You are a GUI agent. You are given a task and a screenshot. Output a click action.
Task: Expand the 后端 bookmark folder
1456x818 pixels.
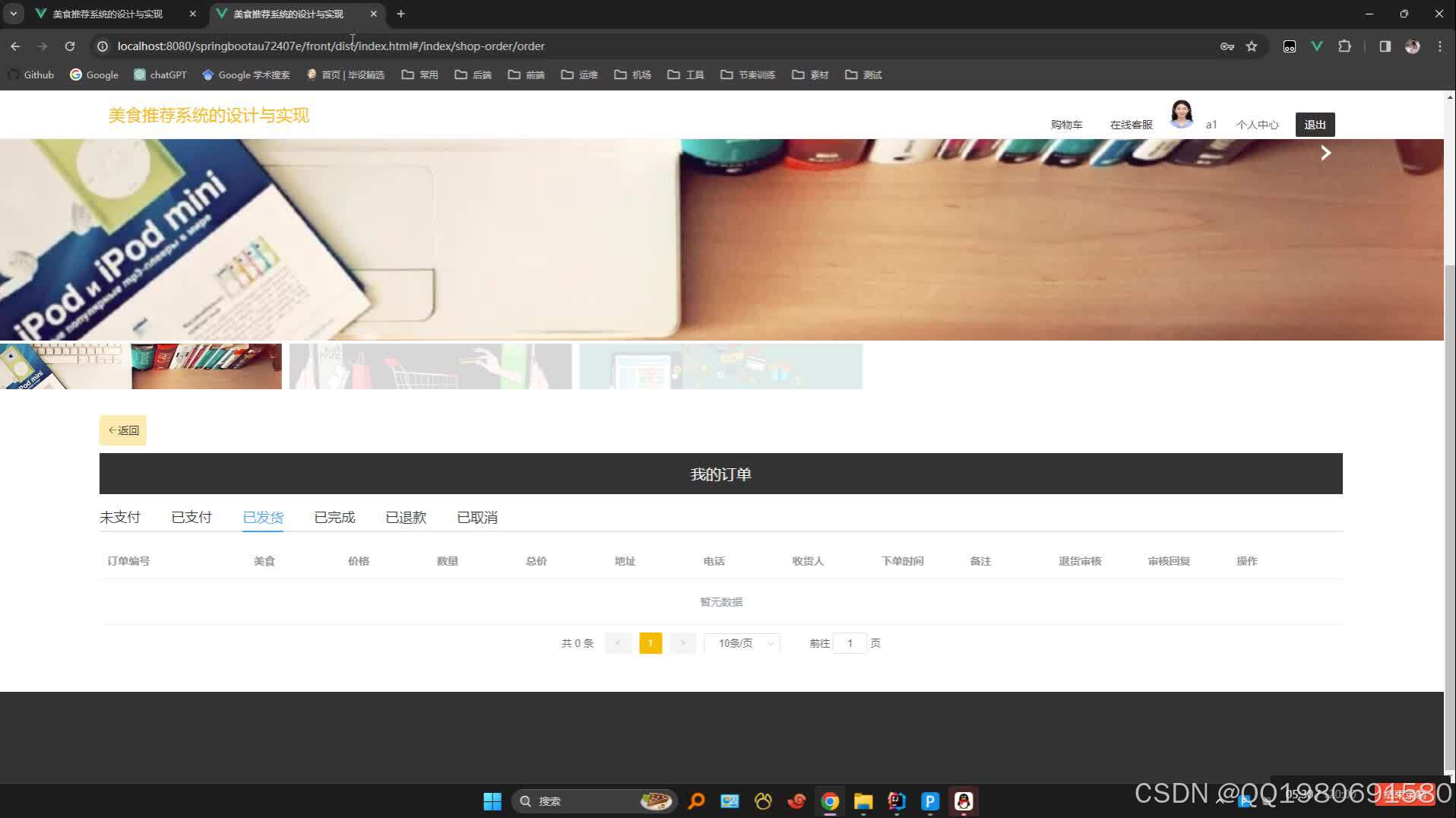(473, 75)
